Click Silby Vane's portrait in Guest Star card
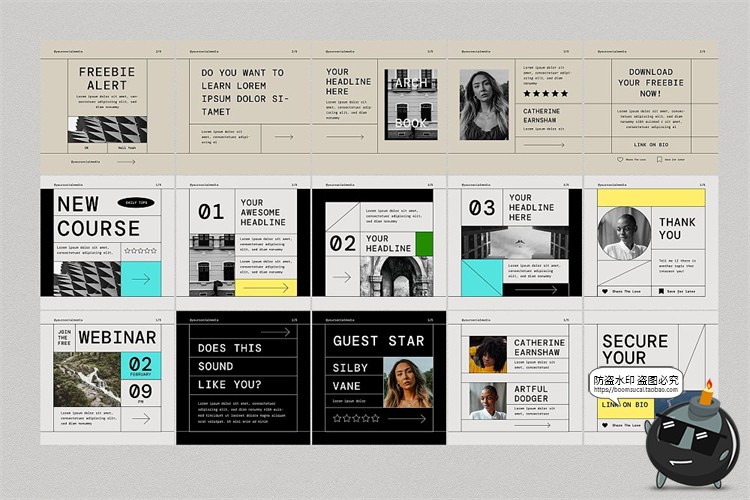Viewport: 750px width, 500px height. 407,381
